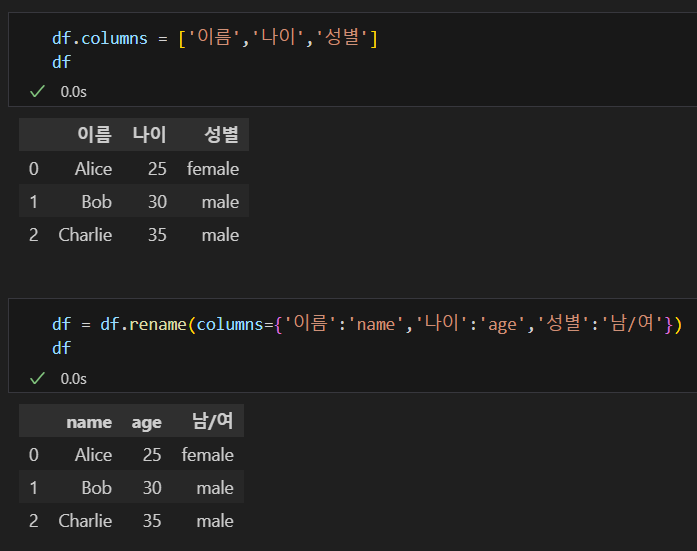Click the '성별' column header in first table

(x=221, y=134)
